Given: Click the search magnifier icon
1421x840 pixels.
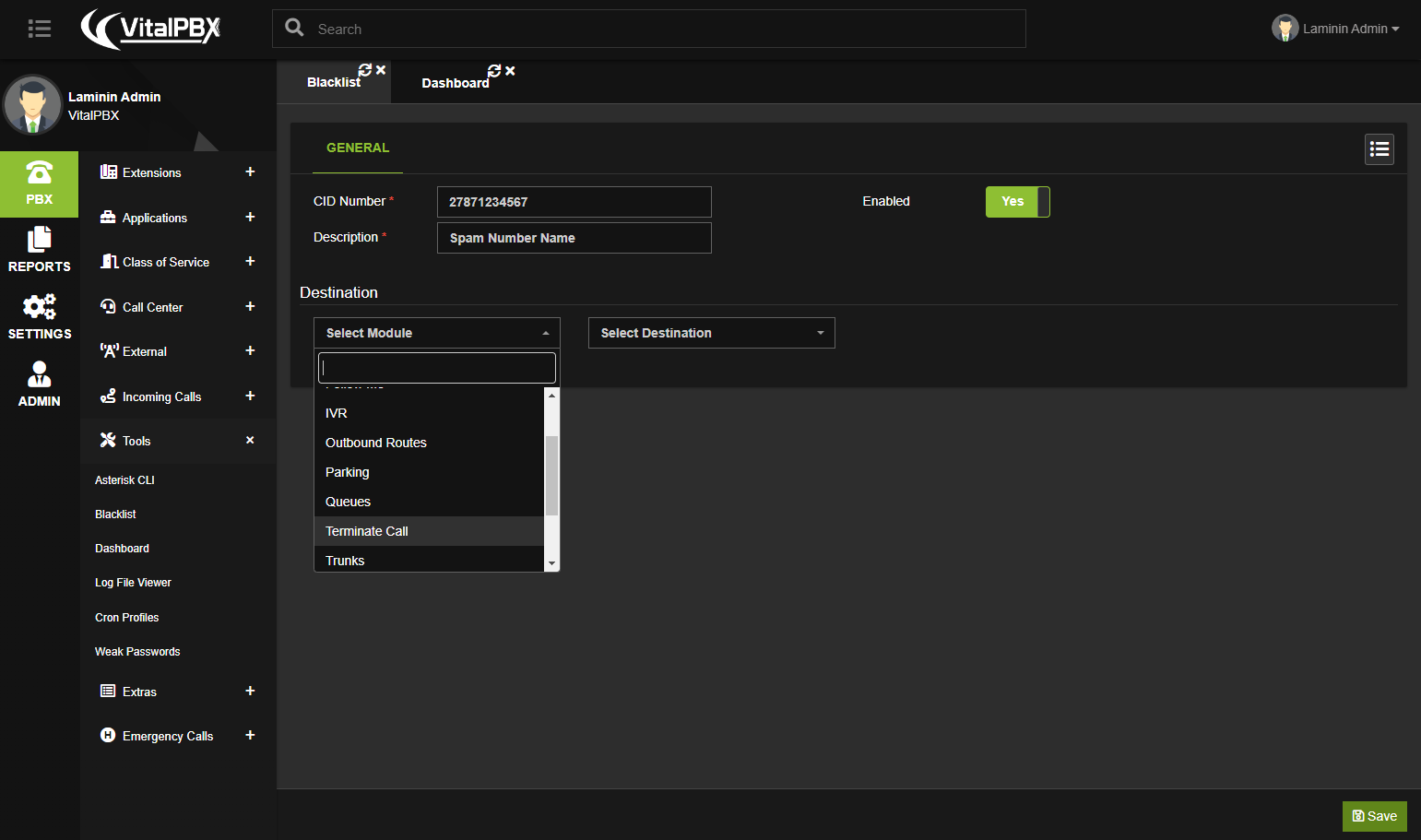Looking at the screenshot, I should 295,28.
